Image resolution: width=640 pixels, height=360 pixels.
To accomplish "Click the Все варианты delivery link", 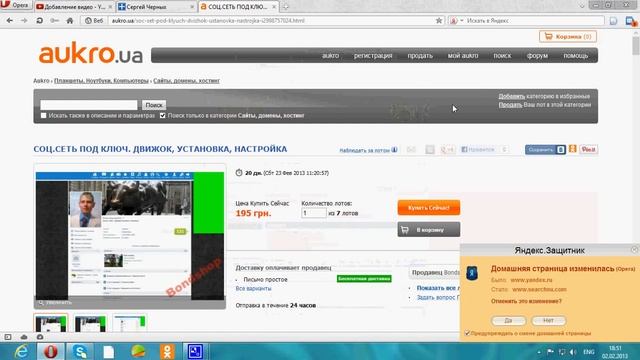I will [253, 289].
